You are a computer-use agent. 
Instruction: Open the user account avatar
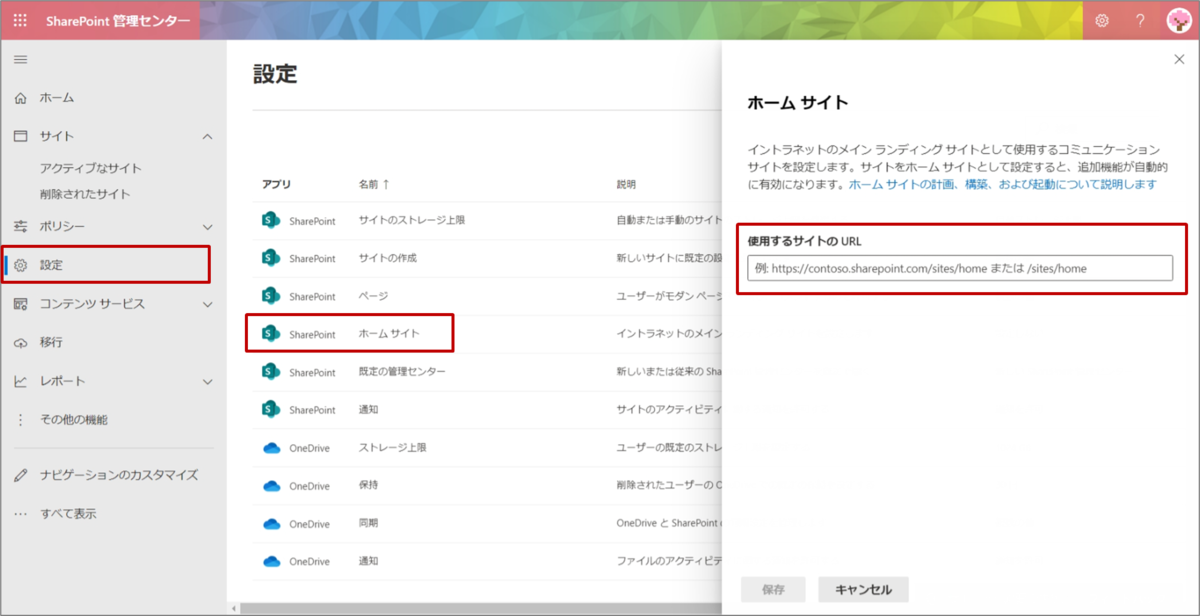1180,20
